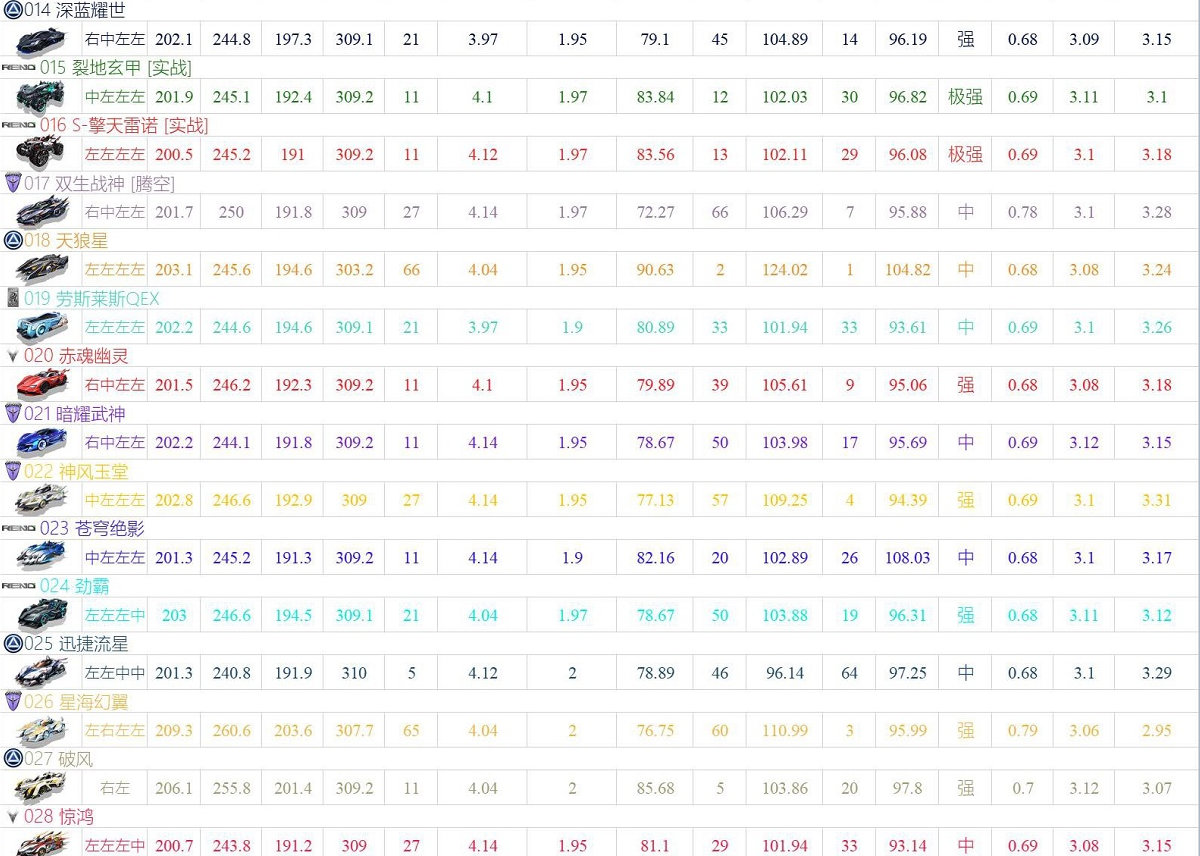This screenshot has height=856, width=1200.
Task: Click the 104.82 value in 天狼星 row
Action: (x=907, y=270)
